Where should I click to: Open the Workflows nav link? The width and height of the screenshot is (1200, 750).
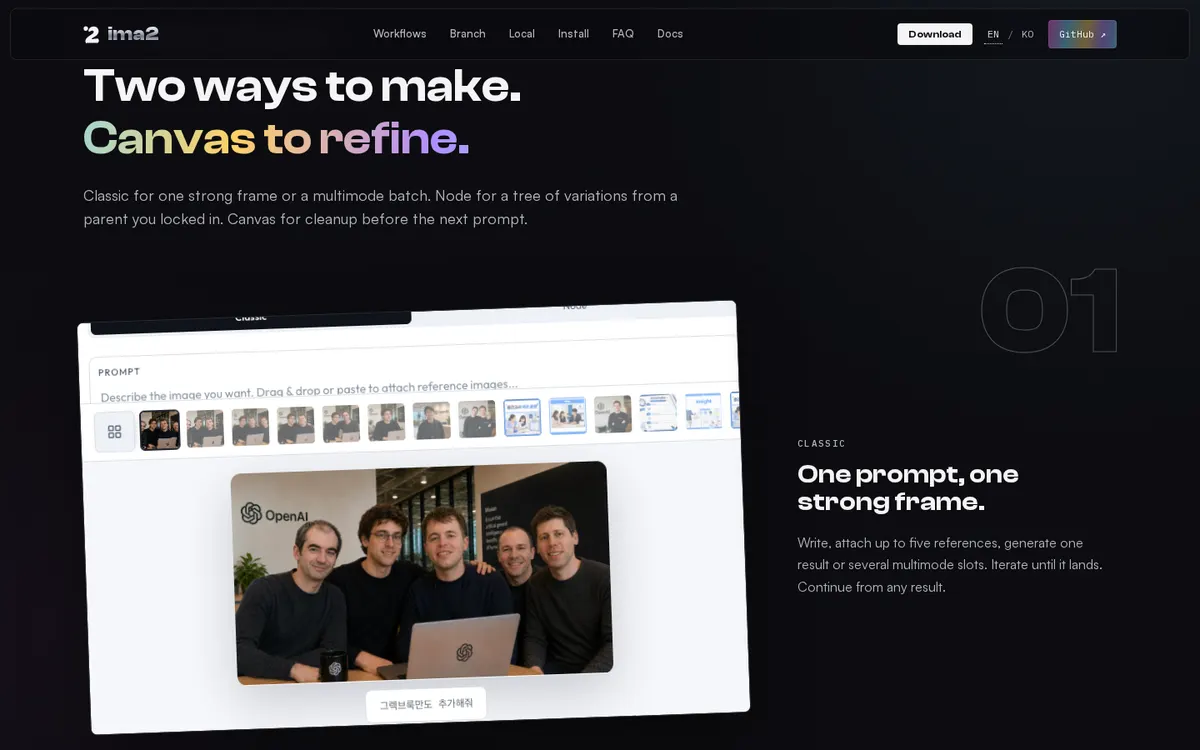point(400,34)
